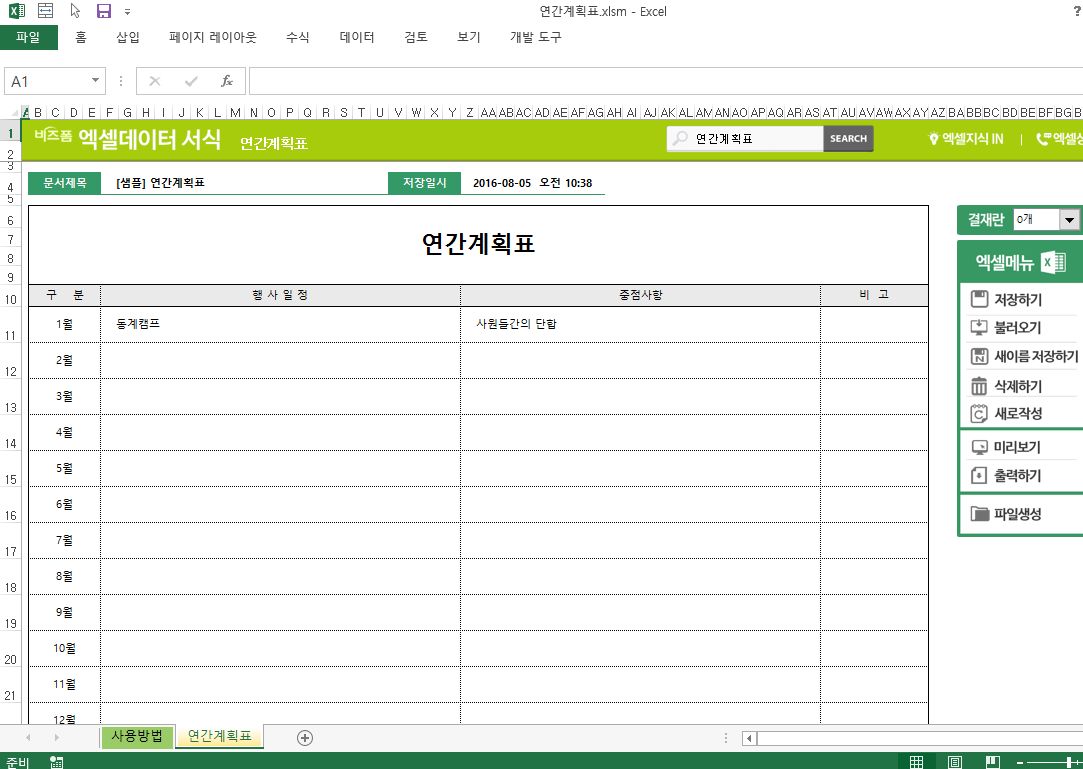Switch to the 사용방법 sheet tab
The height and width of the screenshot is (769, 1083).
click(x=137, y=737)
